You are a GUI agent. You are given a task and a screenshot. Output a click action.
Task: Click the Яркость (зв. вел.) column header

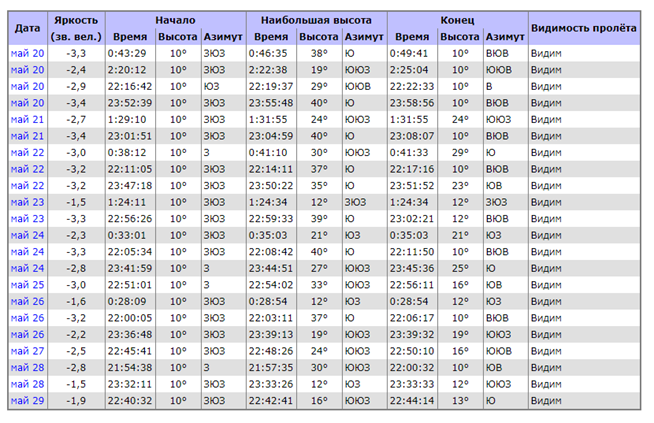pyautogui.click(x=75, y=28)
